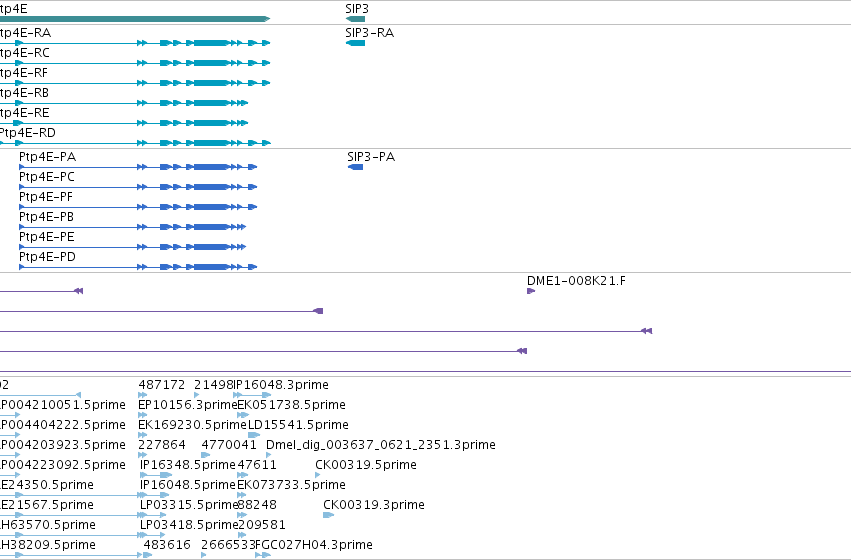Open the IP16048.3prime EST label
The image size is (851, 560).
tap(281, 385)
